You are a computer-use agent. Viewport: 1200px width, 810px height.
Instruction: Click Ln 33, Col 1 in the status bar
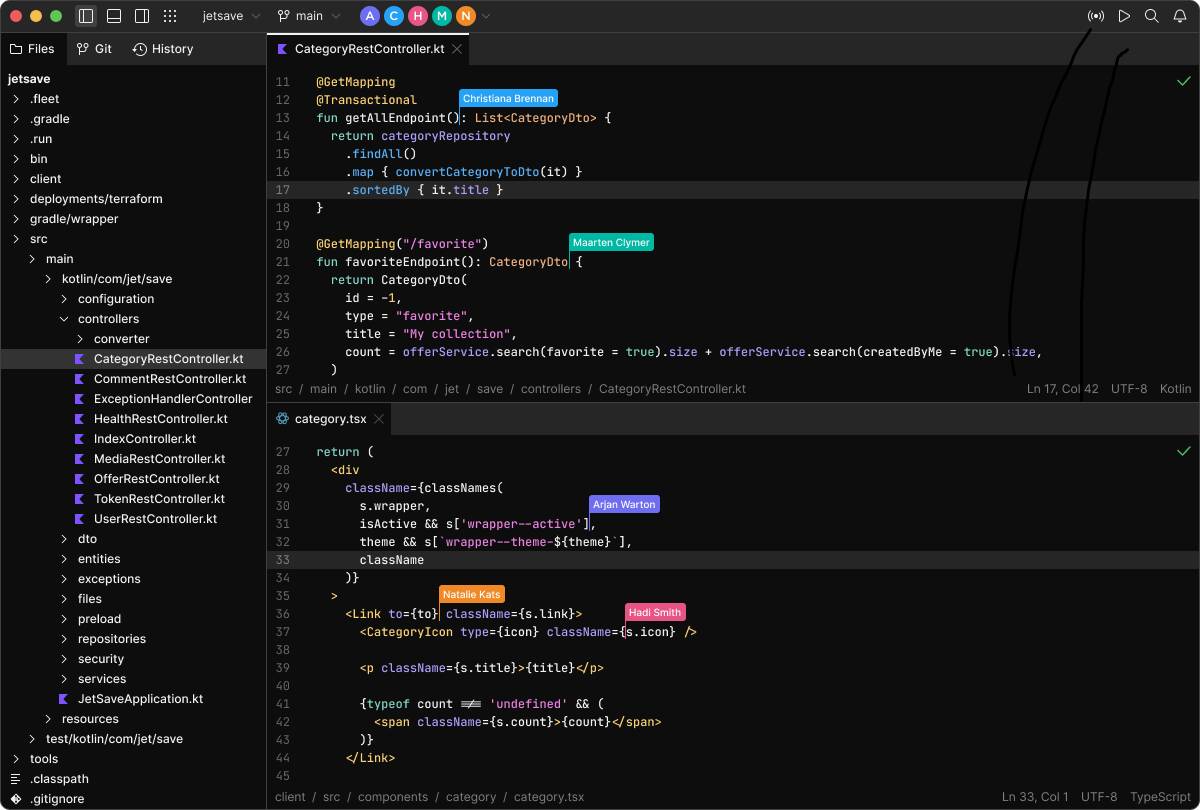click(1034, 797)
